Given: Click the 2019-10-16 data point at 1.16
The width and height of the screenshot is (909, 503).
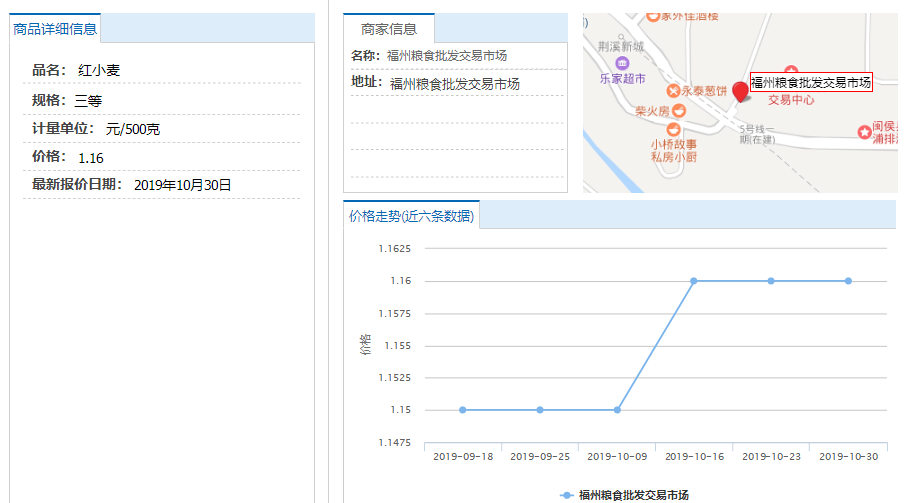Looking at the screenshot, I should [x=694, y=281].
